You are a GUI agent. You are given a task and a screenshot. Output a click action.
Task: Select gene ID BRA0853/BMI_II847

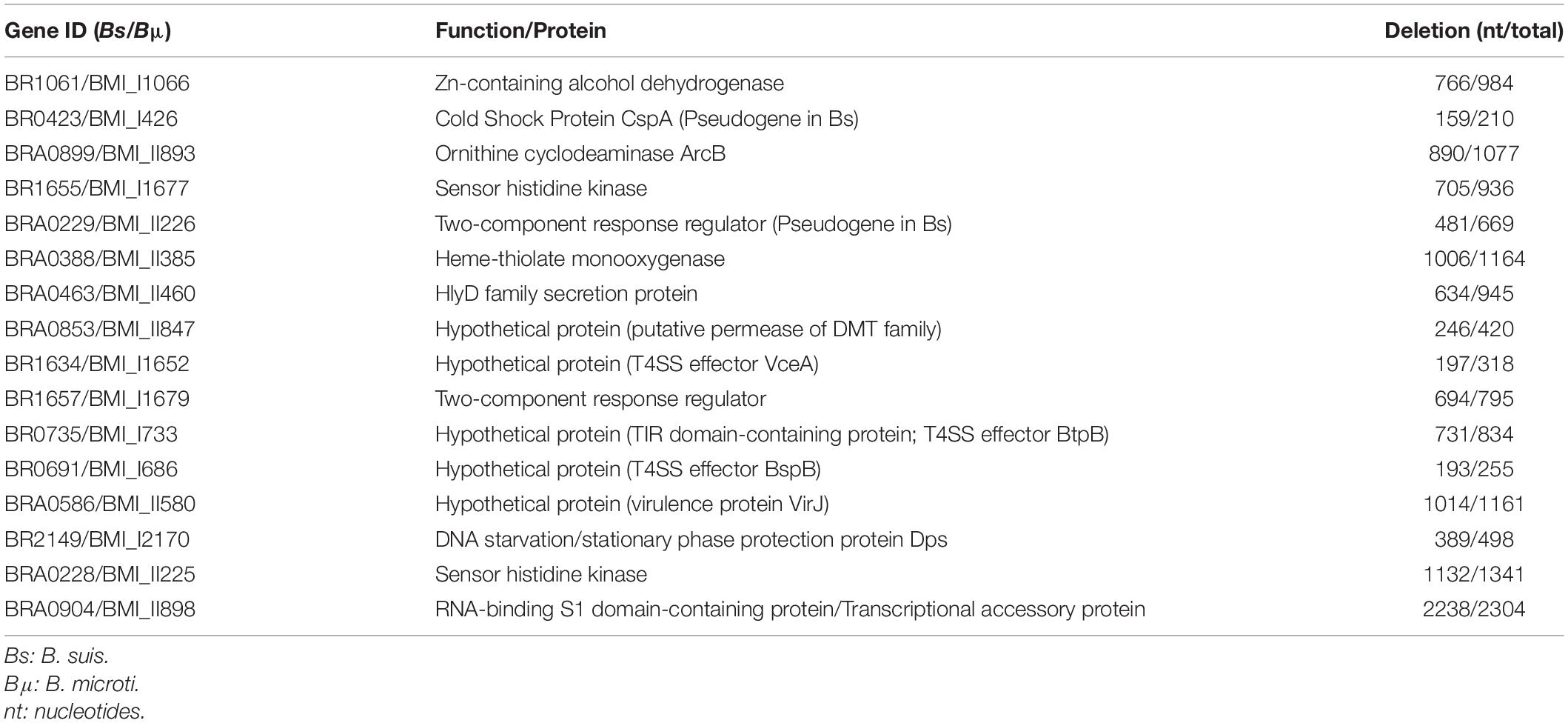coord(100,329)
